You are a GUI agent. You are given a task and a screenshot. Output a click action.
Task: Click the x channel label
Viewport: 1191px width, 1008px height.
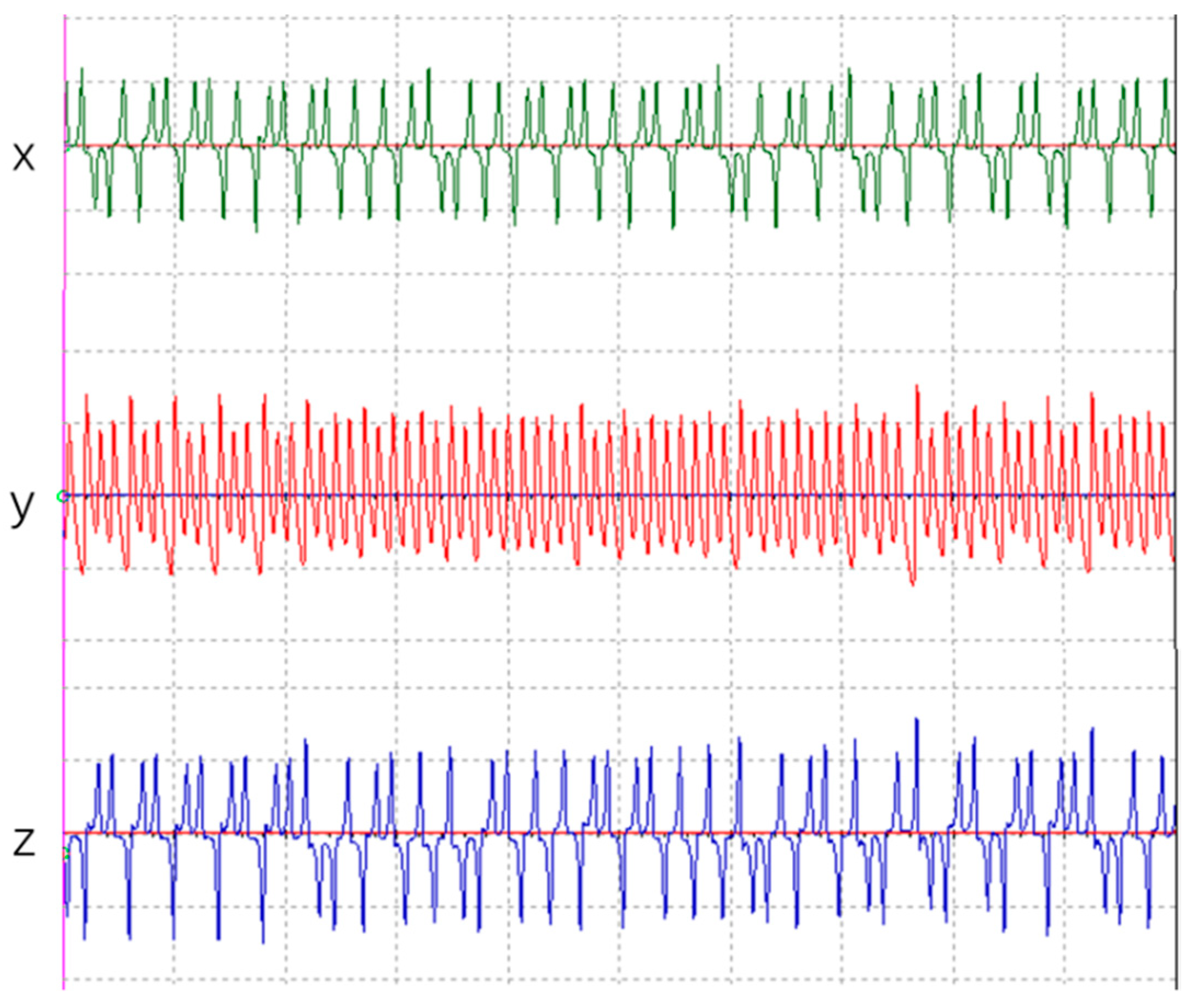(24, 157)
